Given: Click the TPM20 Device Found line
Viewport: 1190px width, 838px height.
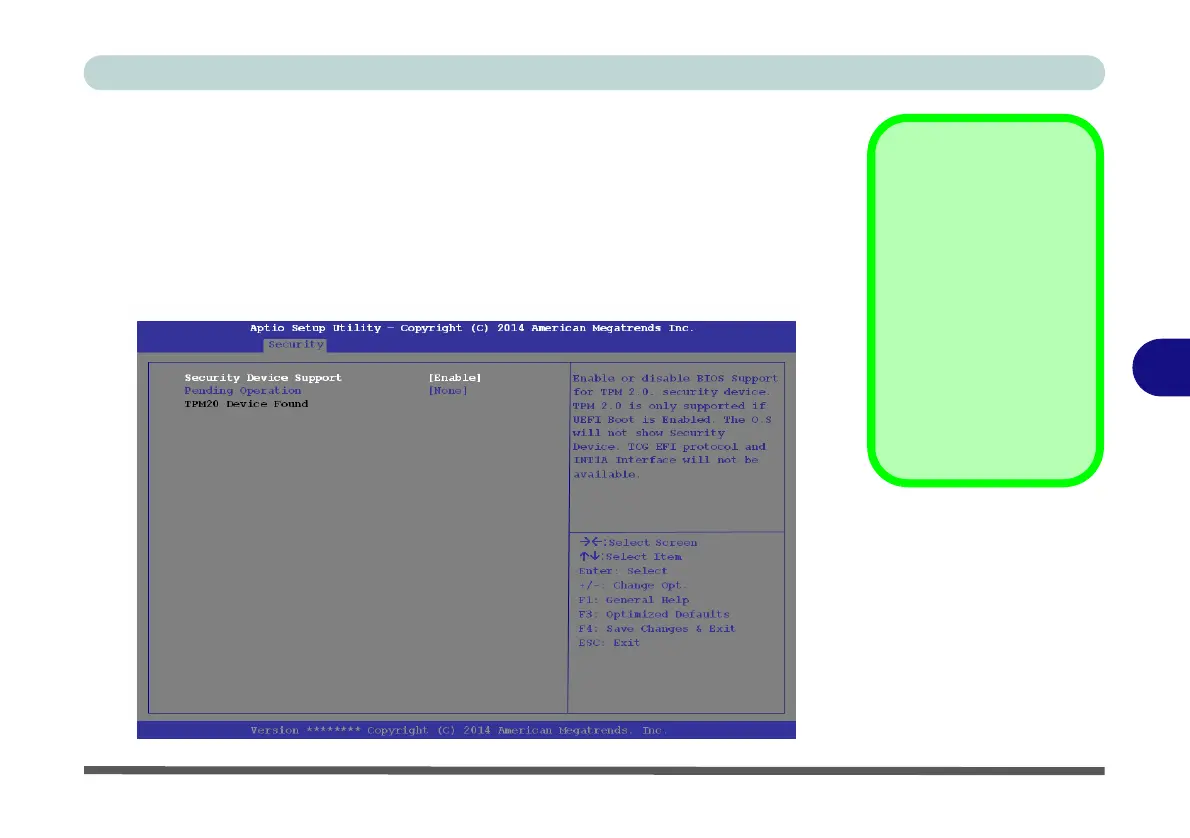Looking at the screenshot, I should point(246,404).
